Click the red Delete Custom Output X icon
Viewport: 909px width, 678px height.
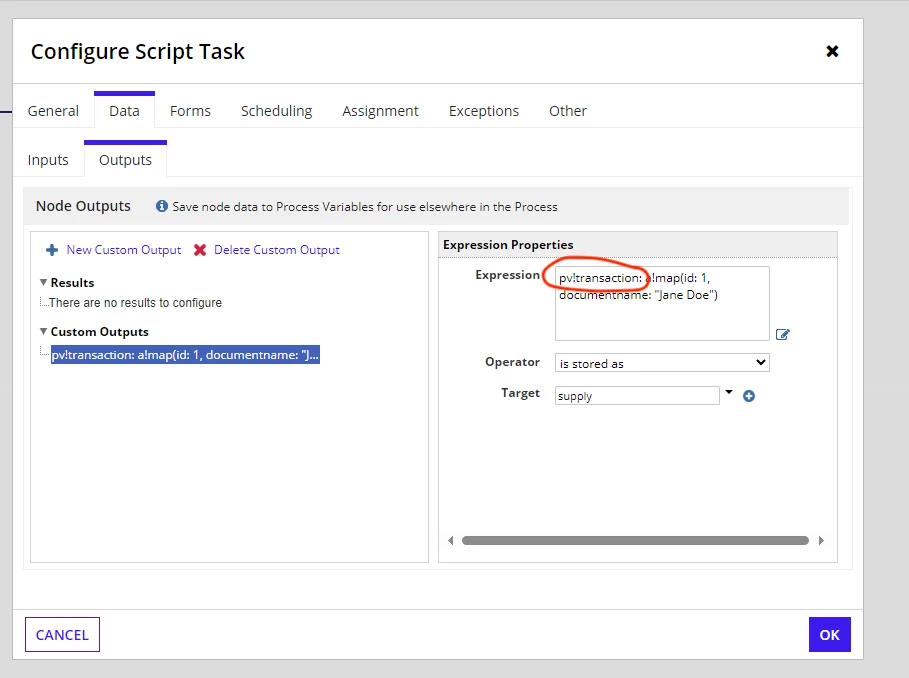[x=200, y=250]
